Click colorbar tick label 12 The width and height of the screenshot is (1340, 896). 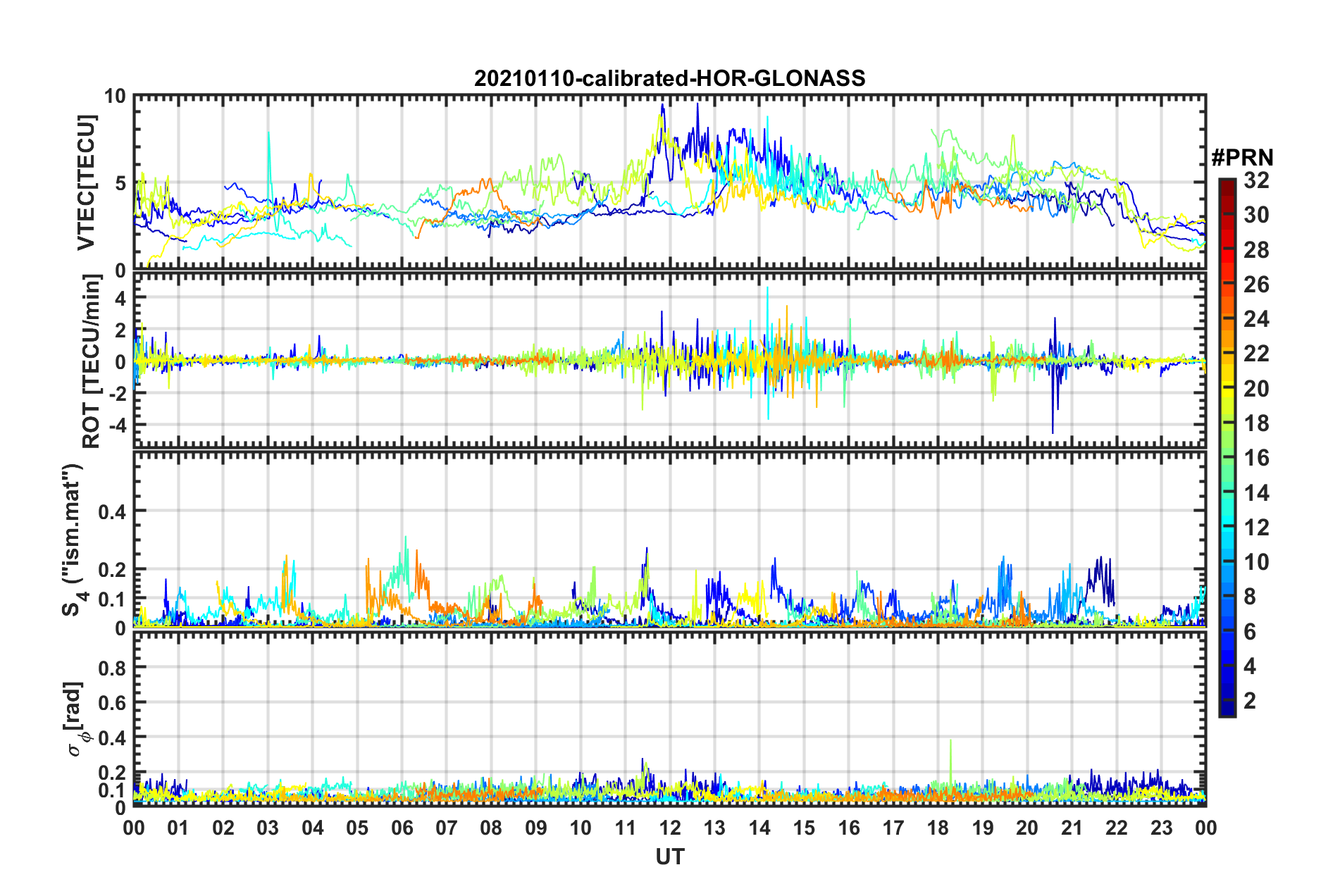(1256, 528)
